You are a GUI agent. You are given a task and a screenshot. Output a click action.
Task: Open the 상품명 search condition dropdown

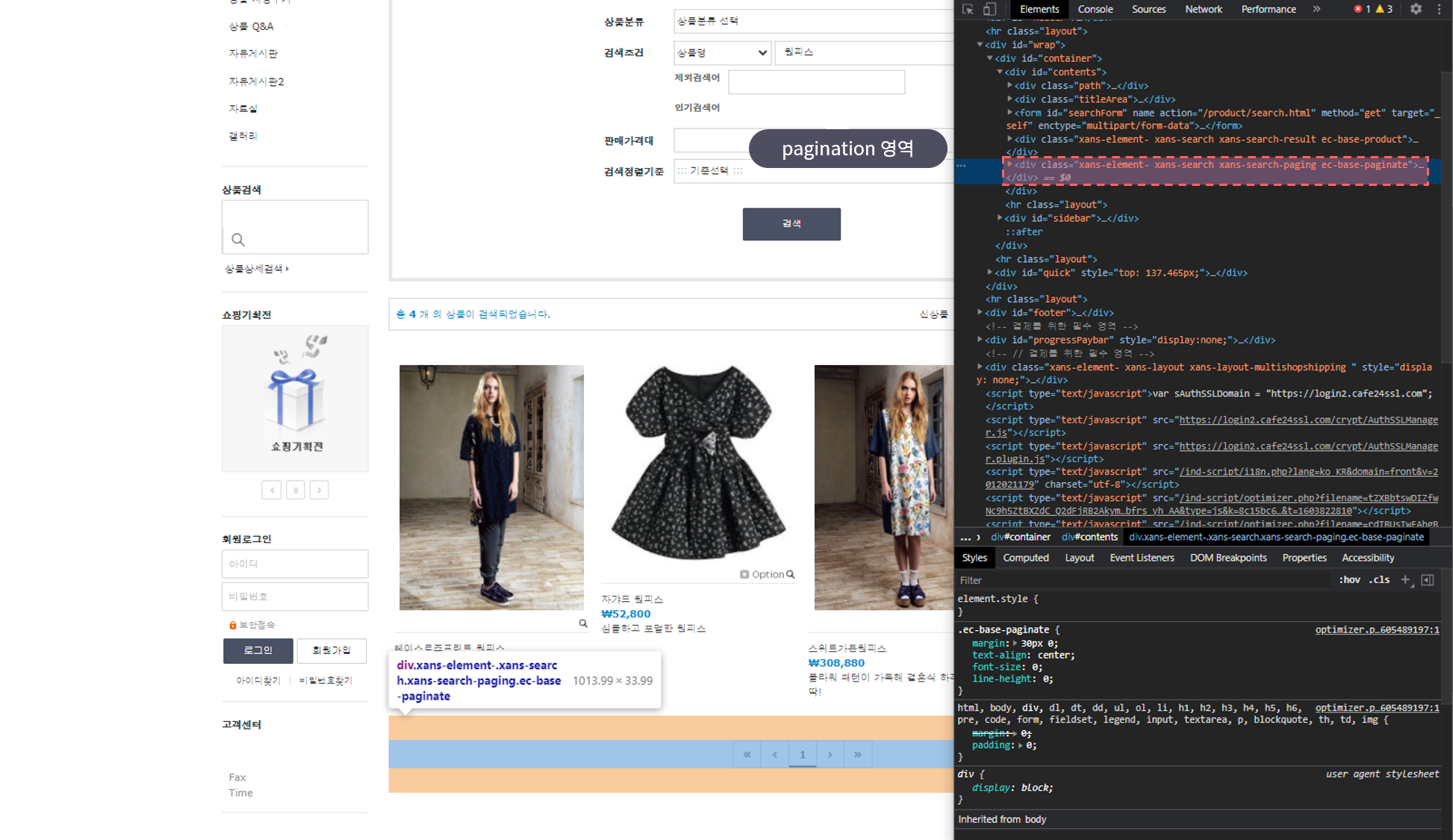coord(721,52)
